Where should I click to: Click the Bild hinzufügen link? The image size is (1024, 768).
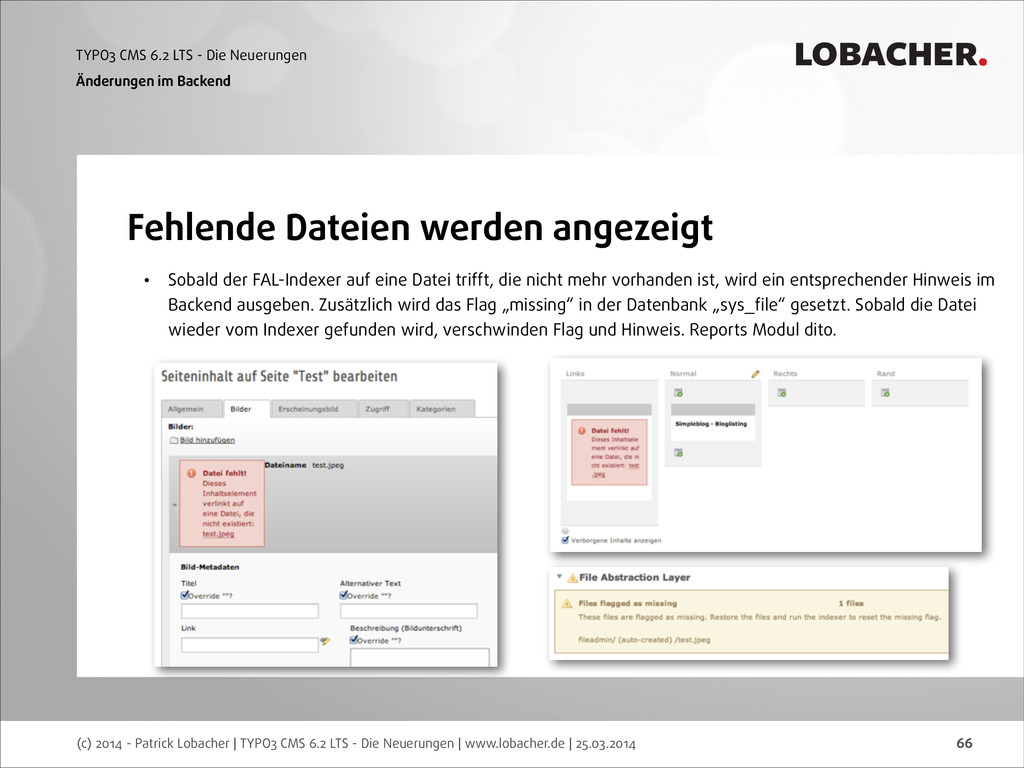(207, 440)
